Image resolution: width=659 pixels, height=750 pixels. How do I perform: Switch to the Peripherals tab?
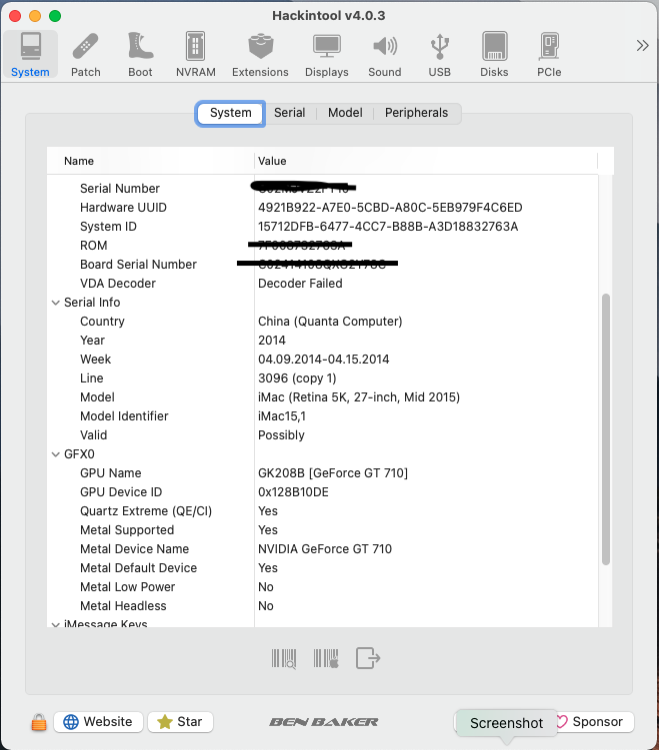[417, 113]
